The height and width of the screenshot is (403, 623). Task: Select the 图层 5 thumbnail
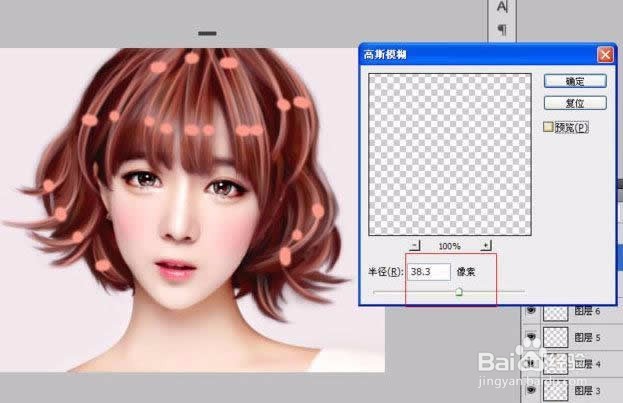[555, 337]
